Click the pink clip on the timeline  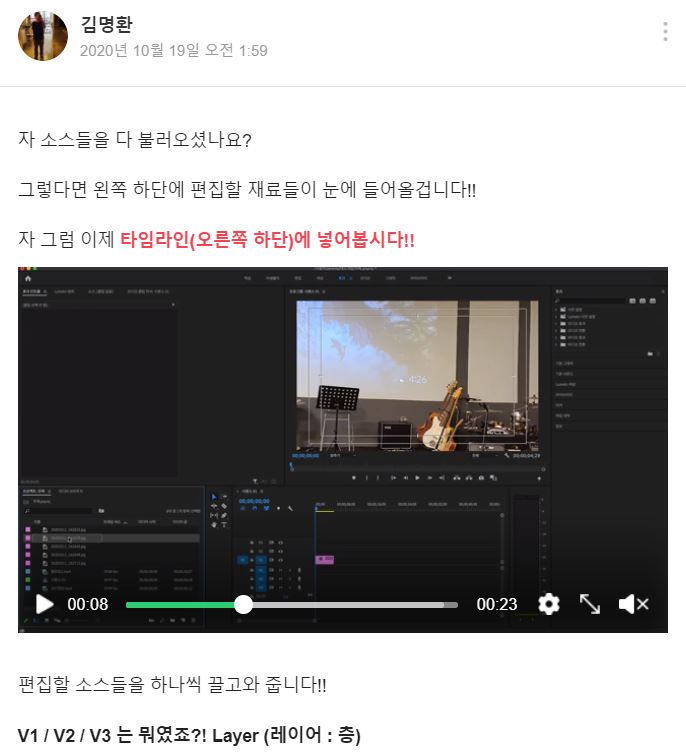324,560
